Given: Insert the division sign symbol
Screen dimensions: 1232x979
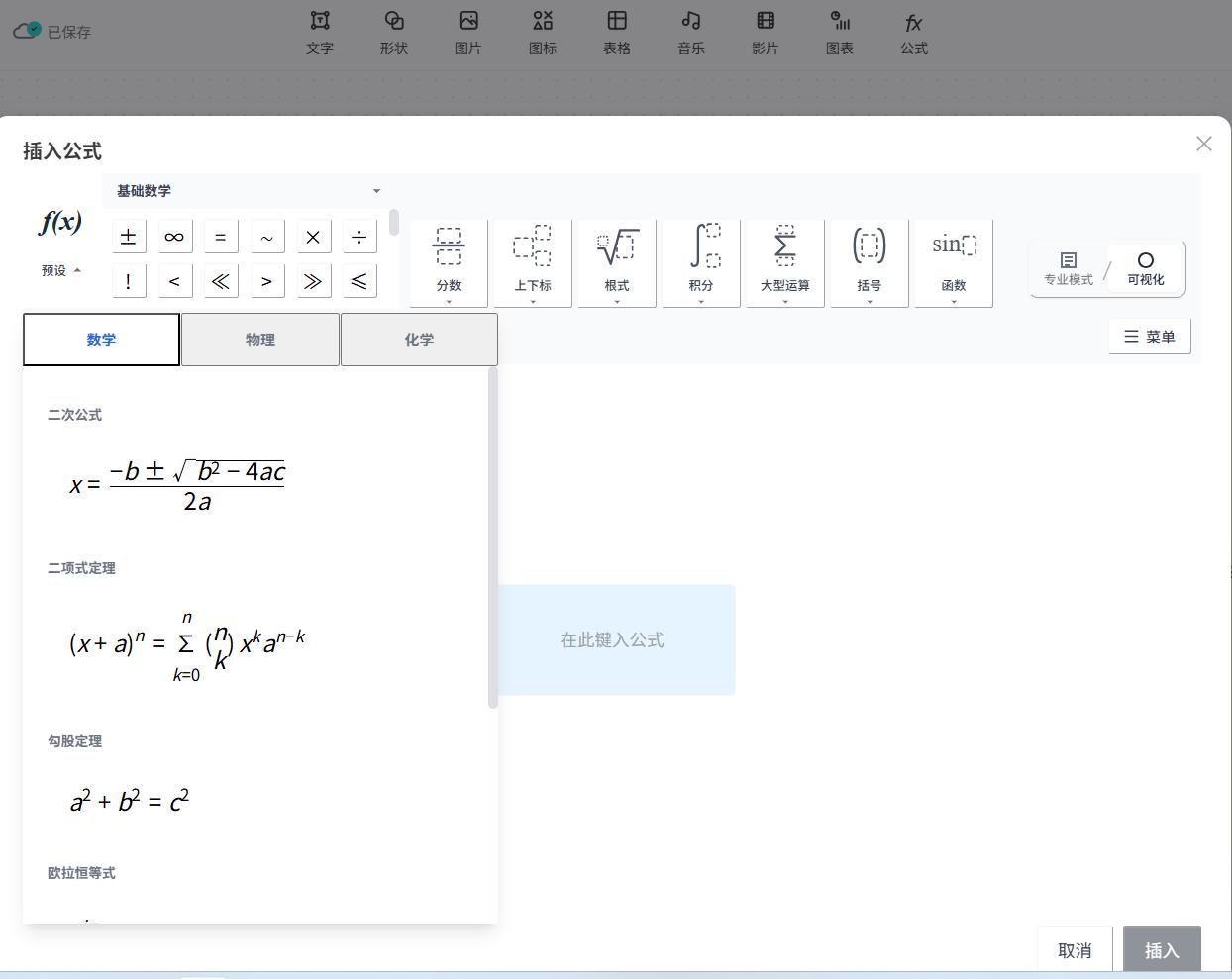Looking at the screenshot, I should (359, 237).
